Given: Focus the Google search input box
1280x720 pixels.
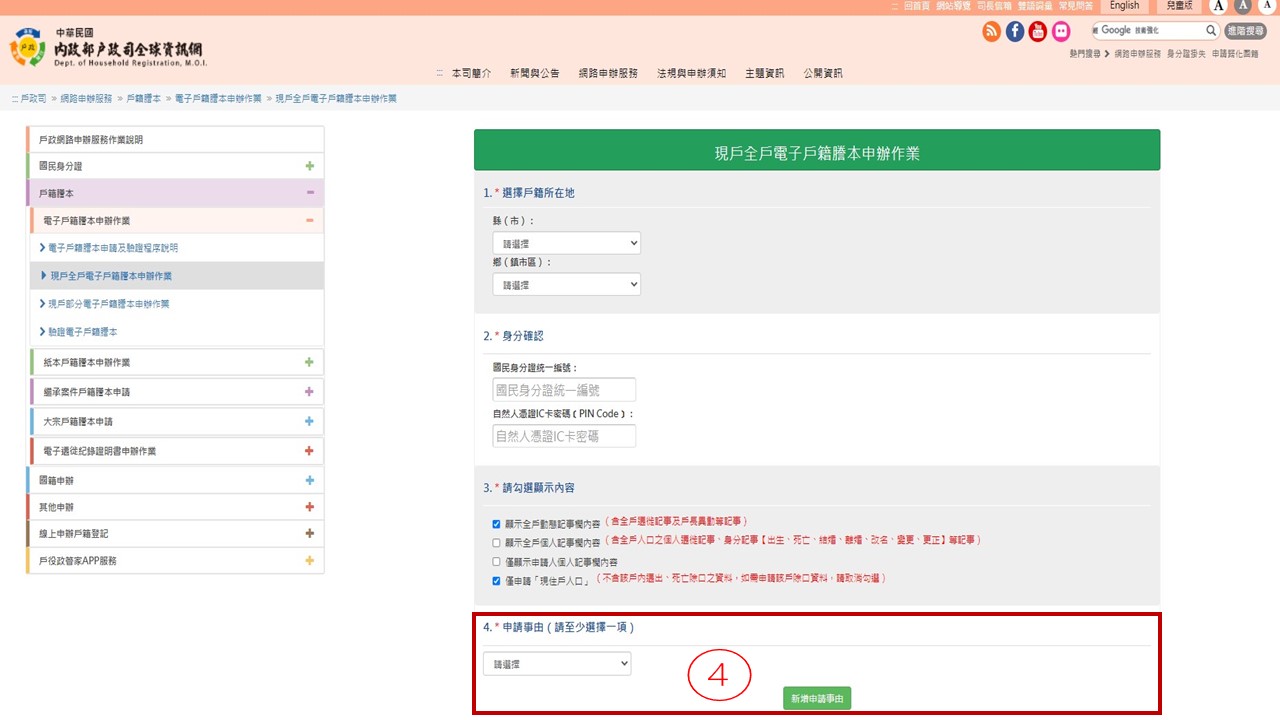Looking at the screenshot, I should tap(1148, 31).
